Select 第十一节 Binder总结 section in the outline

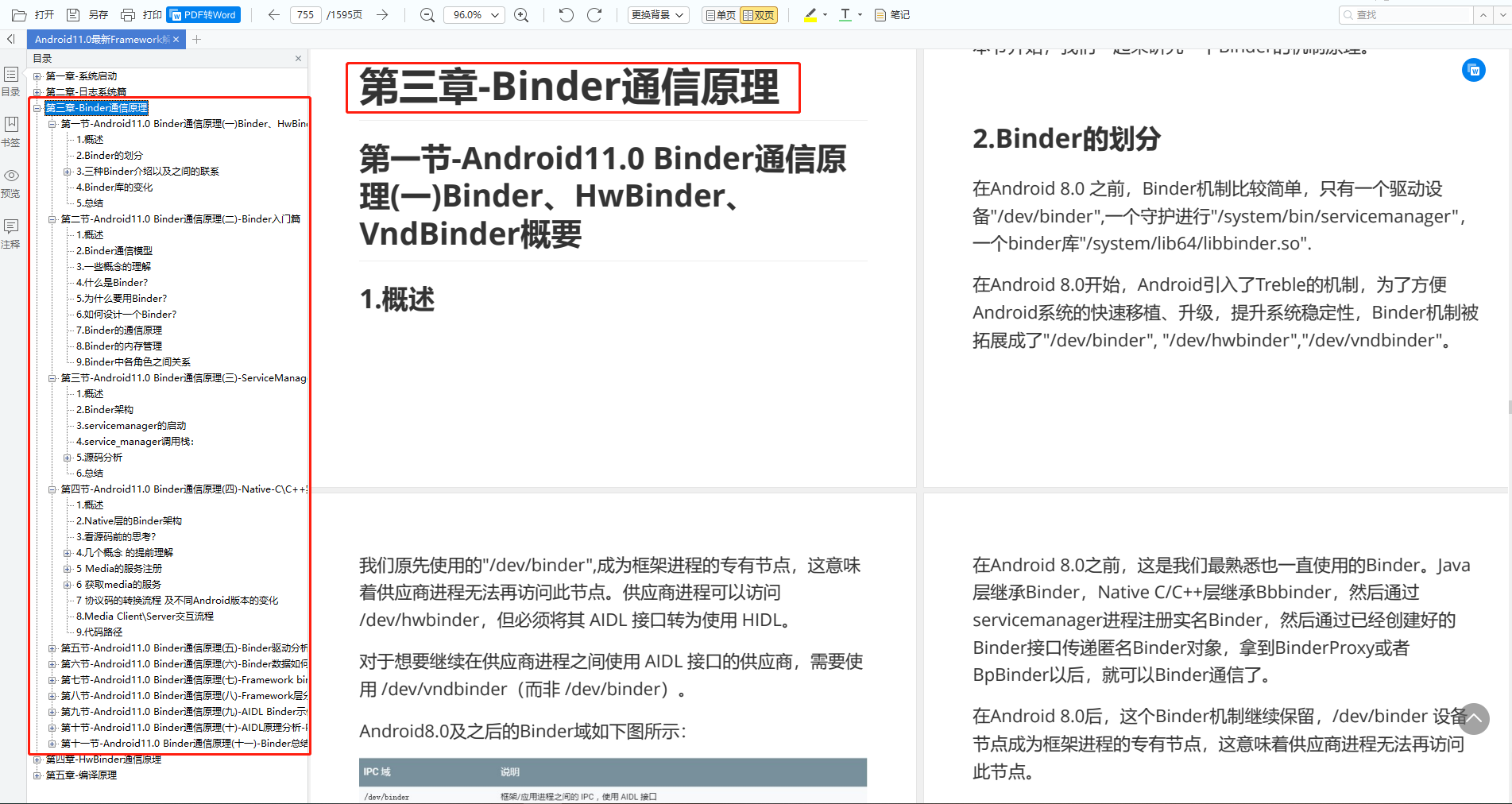click(x=184, y=744)
